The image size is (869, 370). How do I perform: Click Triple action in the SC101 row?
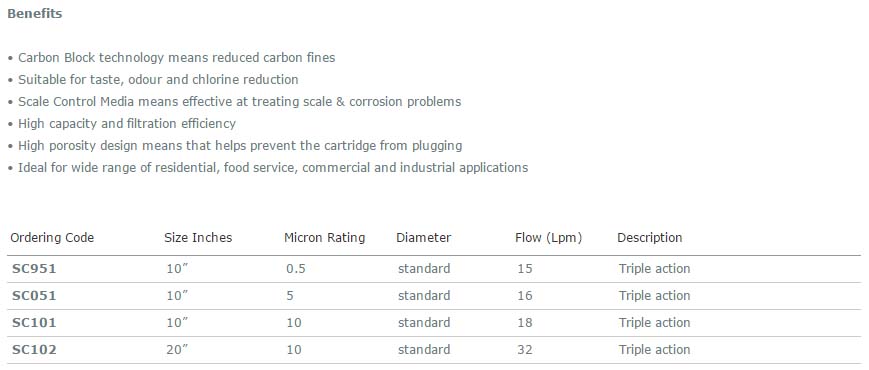[655, 323]
